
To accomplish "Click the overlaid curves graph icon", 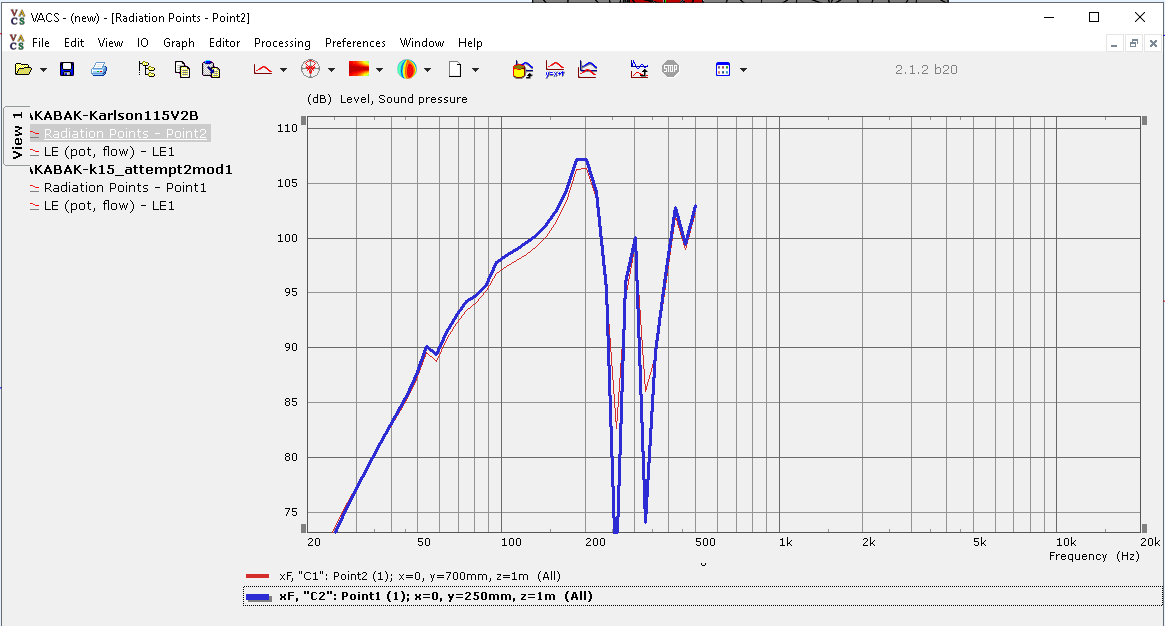I will pyautogui.click(x=588, y=69).
